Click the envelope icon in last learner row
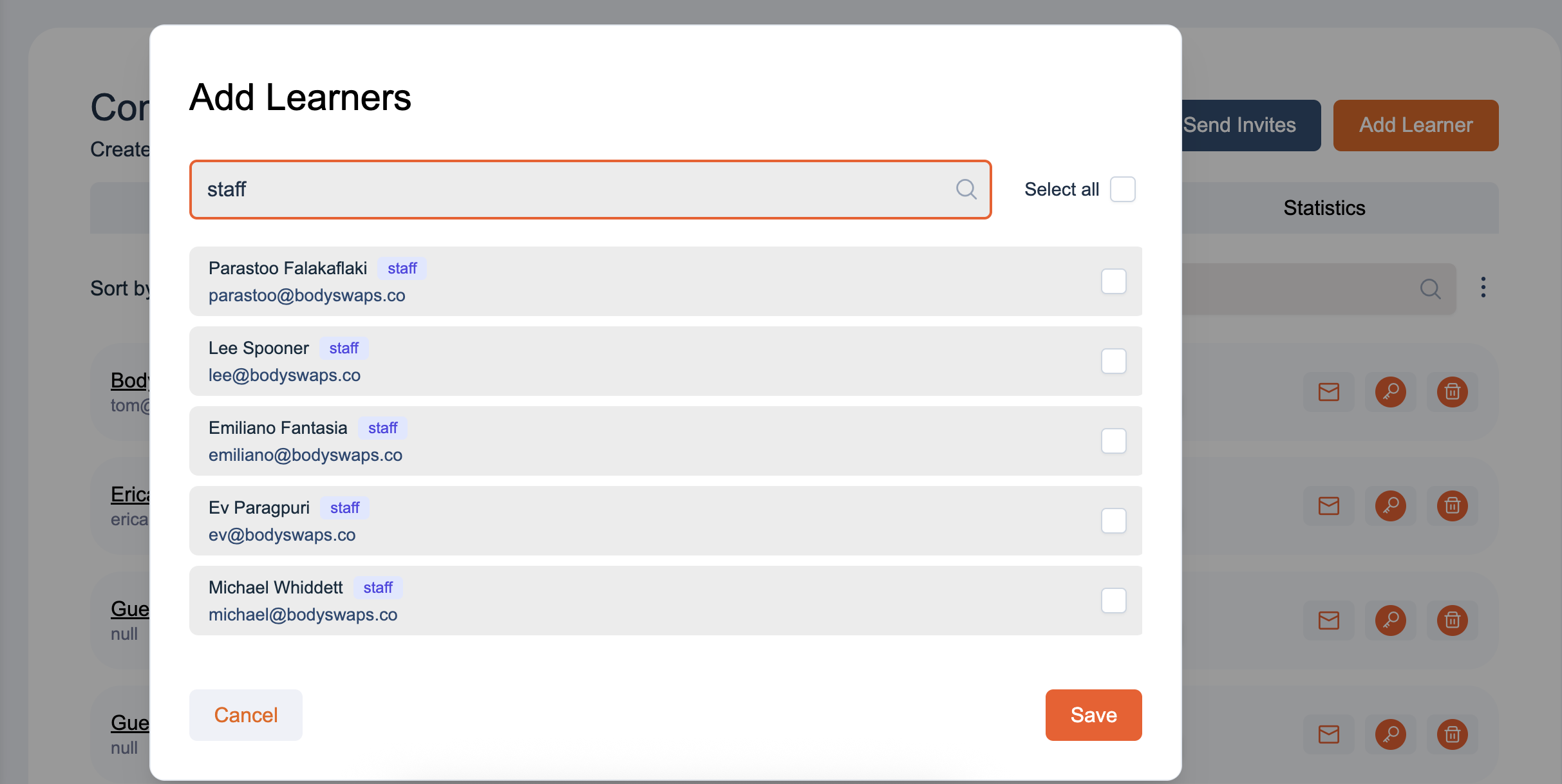Screen dimensions: 1562x784 (1328, 734)
